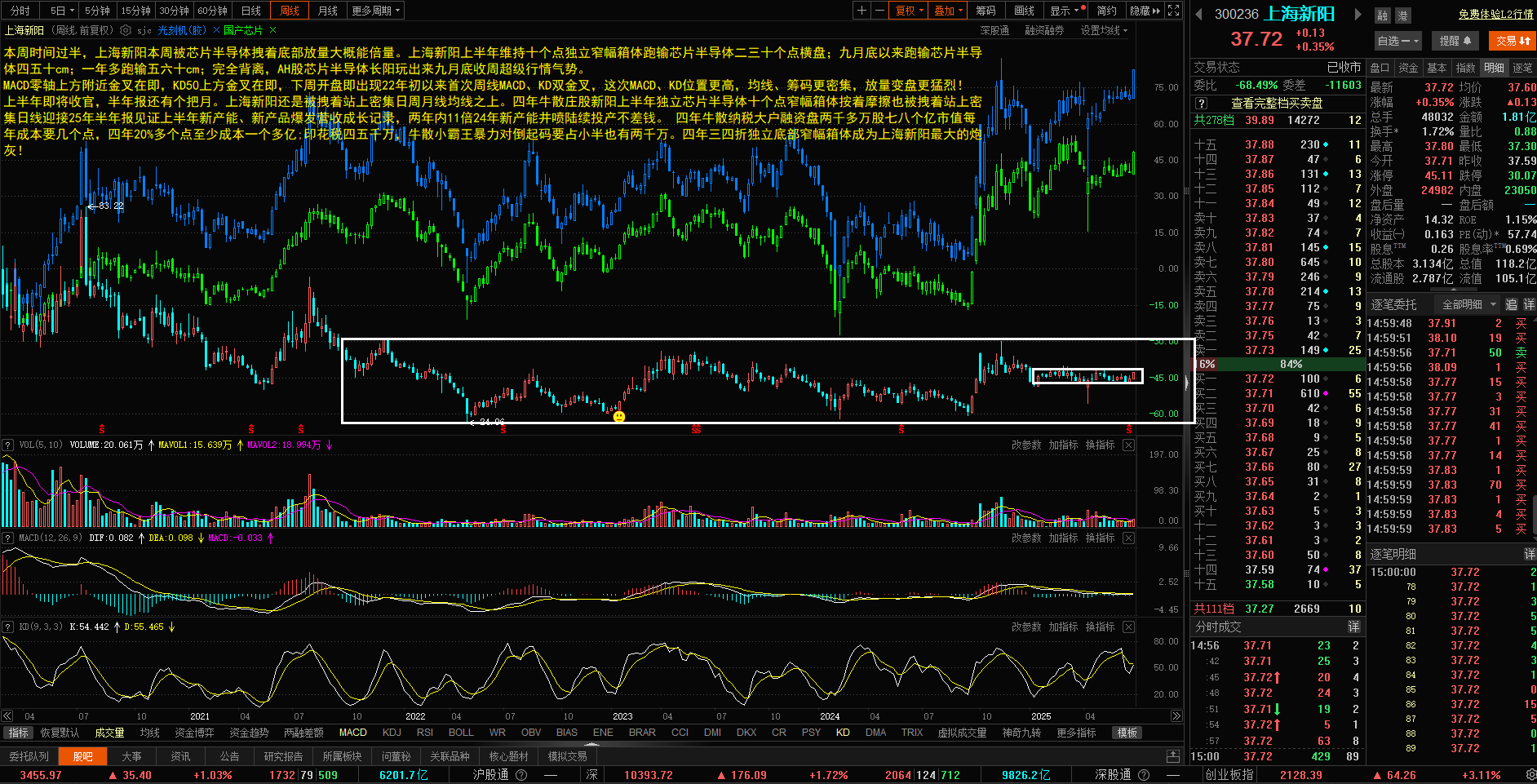Viewport: 1537px width, 784px height.
Task: Open the 显示 display dropdown
Action: click(x=1066, y=11)
